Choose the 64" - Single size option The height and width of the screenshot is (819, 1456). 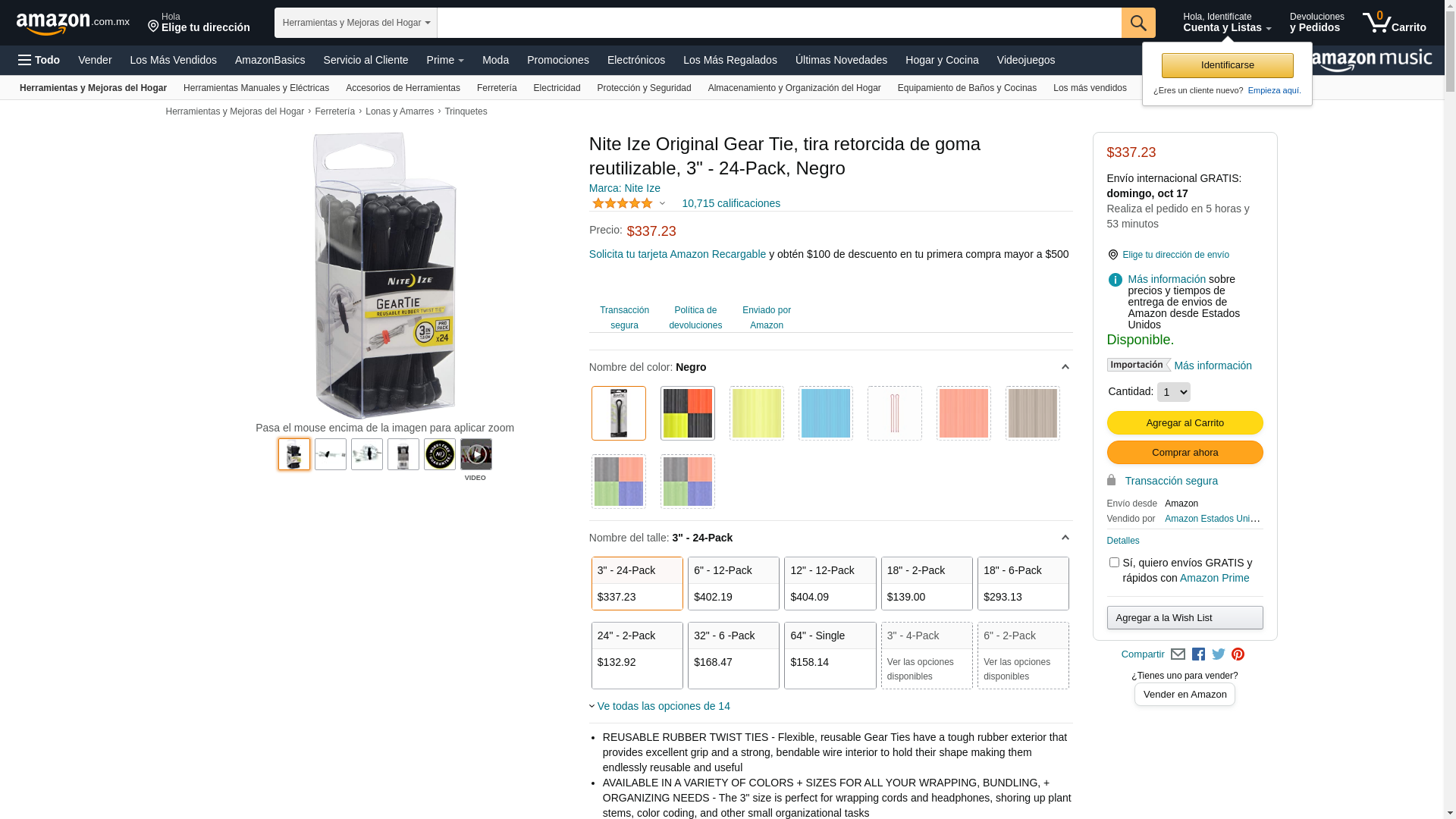[x=830, y=655]
